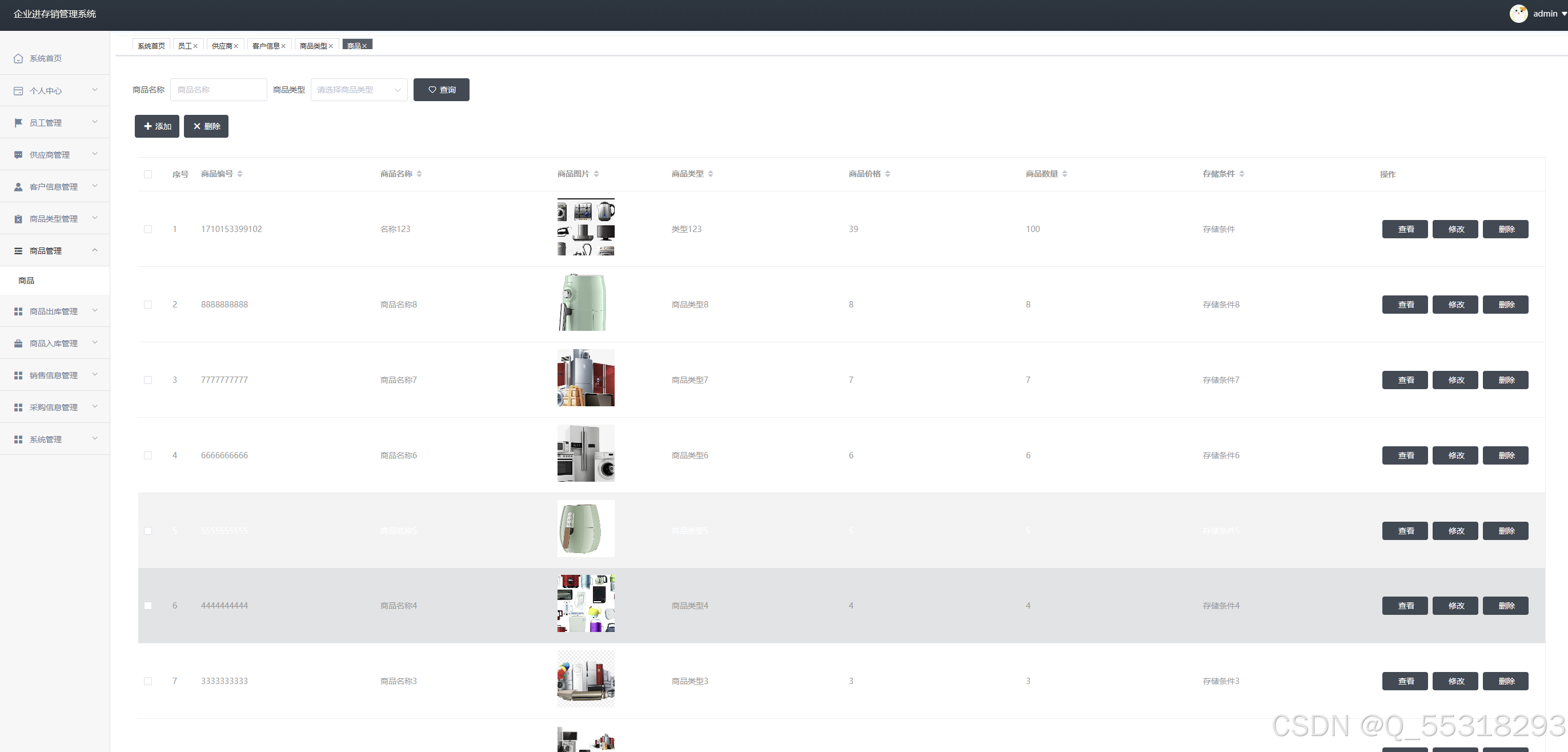Viewport: 1568px width, 752px height.
Task: Click the flag icon for 员工管理
Action: click(x=18, y=123)
